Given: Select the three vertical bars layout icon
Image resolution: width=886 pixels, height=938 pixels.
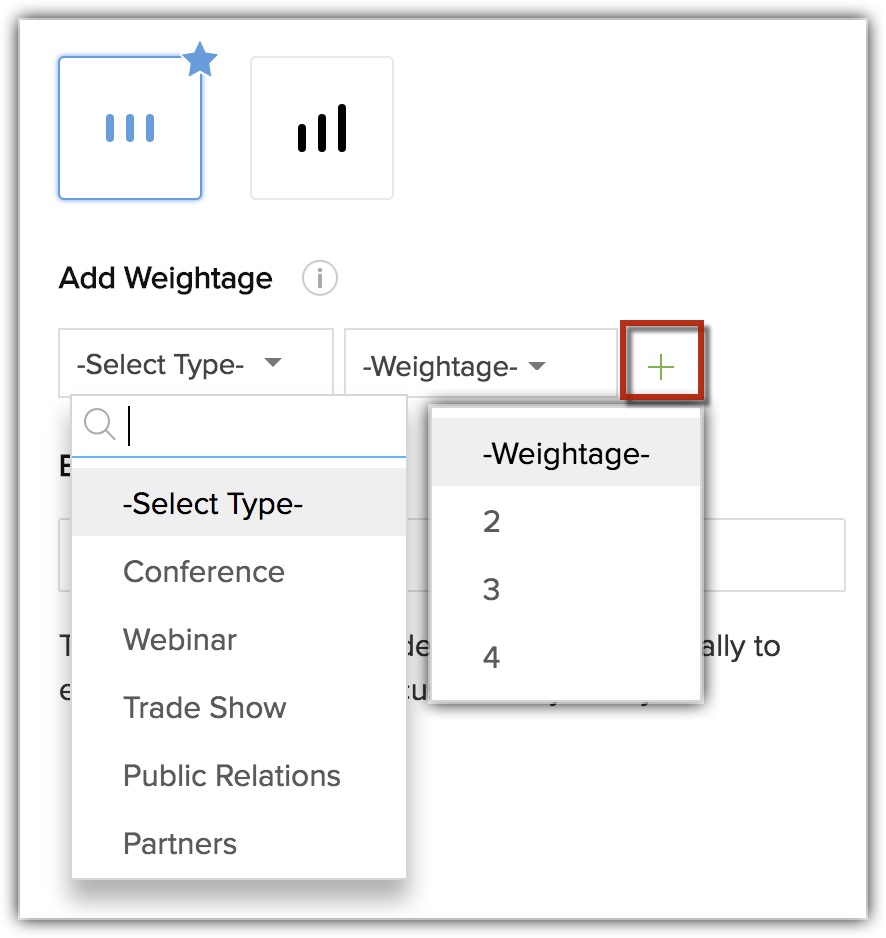Looking at the screenshot, I should [x=130, y=128].
